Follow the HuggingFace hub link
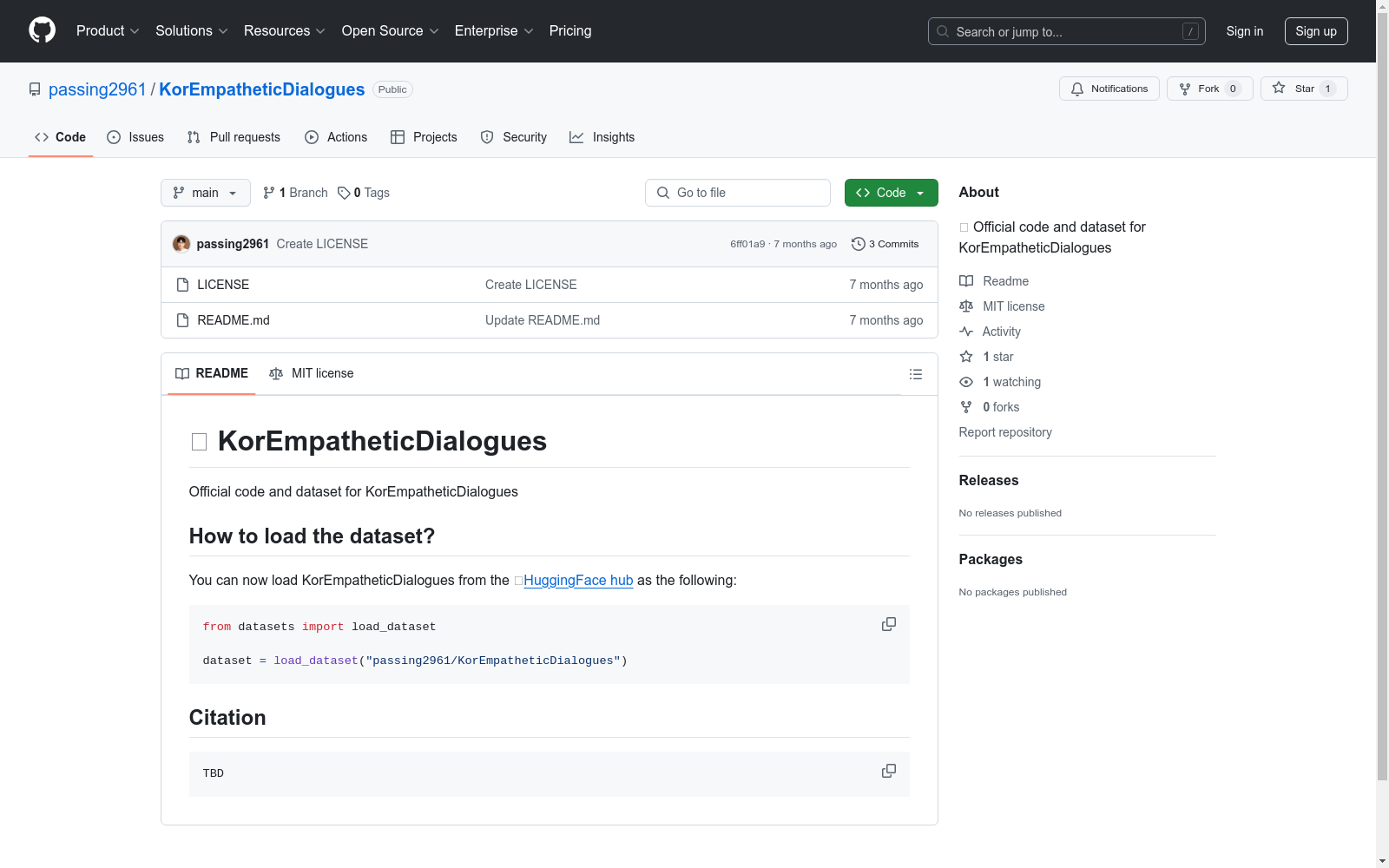Image resolution: width=1389 pixels, height=868 pixels. [x=578, y=580]
